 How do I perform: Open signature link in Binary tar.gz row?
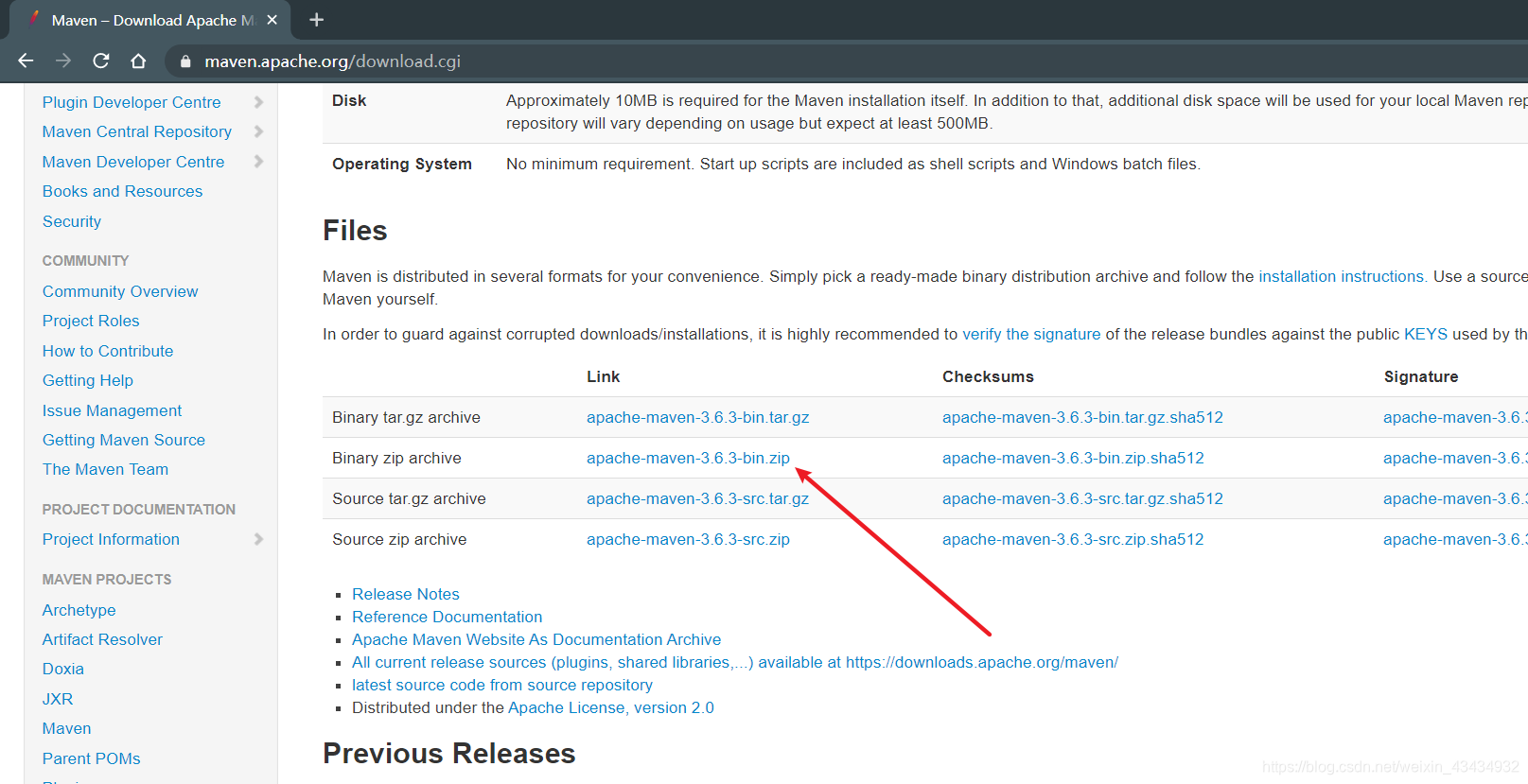click(1455, 417)
